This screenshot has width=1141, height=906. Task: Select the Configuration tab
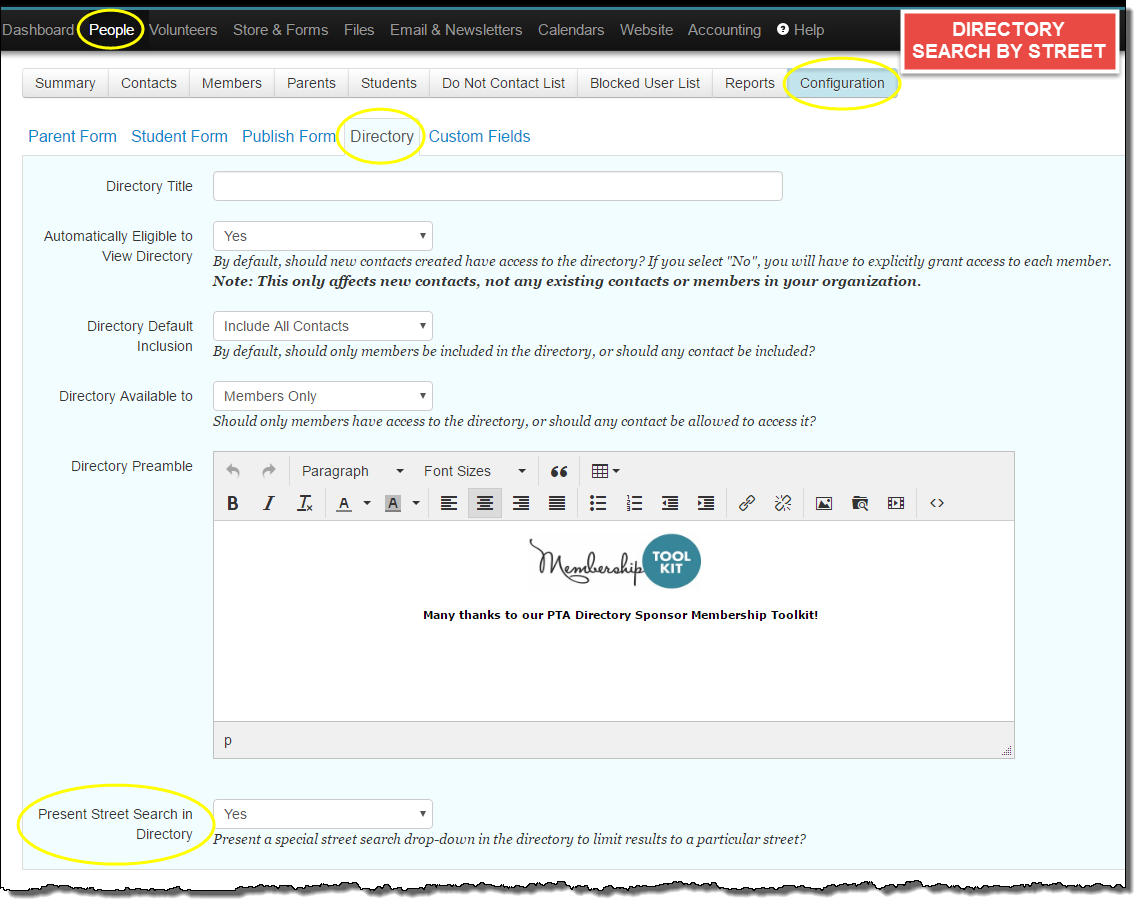[842, 83]
